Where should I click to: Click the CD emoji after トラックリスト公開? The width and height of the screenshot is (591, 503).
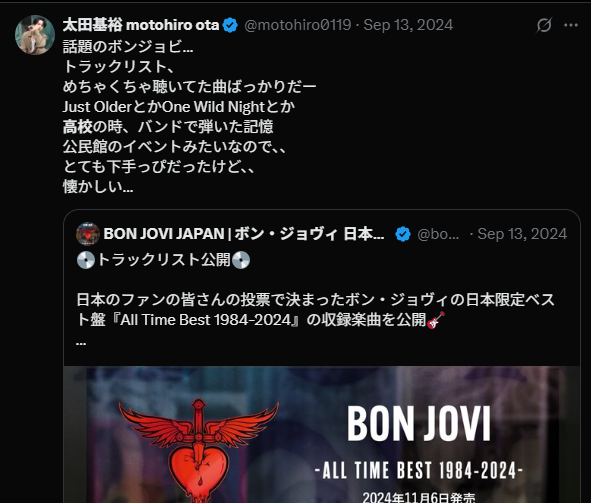click(241, 260)
